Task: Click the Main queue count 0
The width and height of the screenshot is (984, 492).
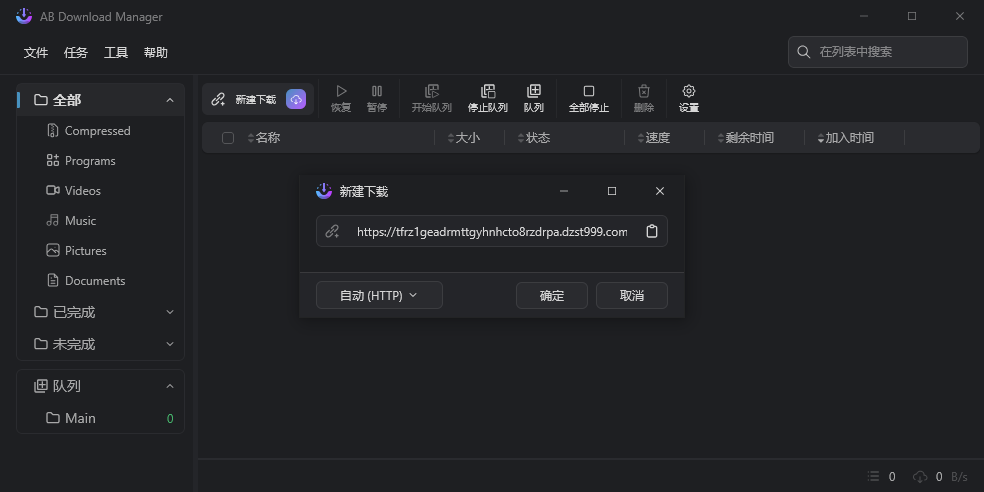Action: click(x=170, y=419)
